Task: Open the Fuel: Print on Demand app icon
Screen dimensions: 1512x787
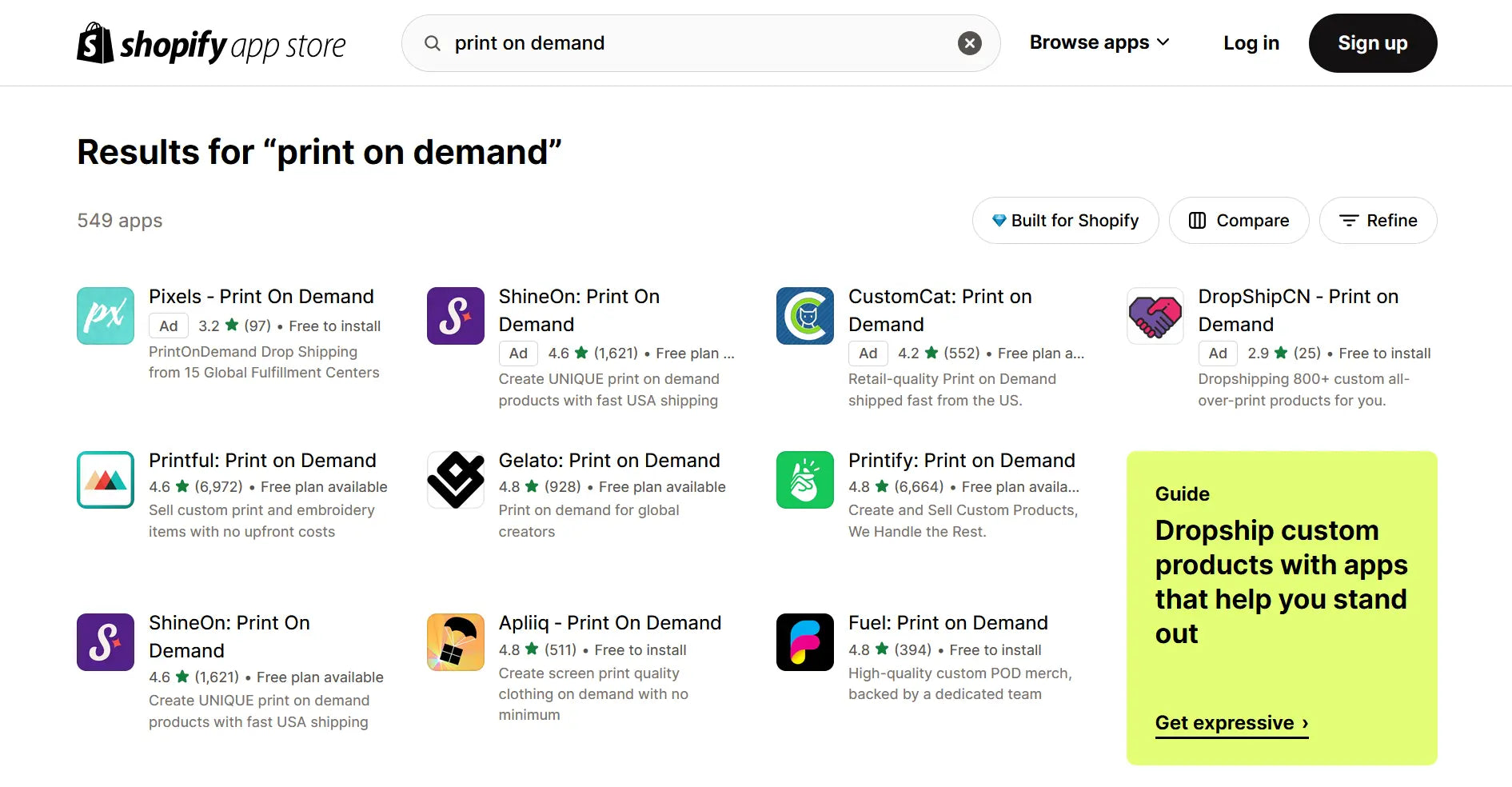Action: [804, 642]
